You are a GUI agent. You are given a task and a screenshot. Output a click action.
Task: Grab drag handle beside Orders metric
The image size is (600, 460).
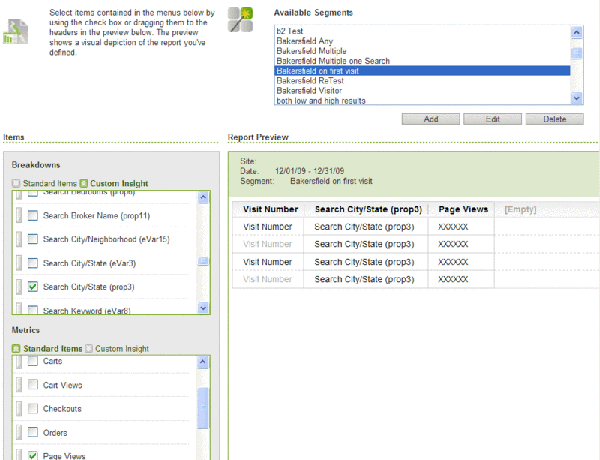point(19,432)
